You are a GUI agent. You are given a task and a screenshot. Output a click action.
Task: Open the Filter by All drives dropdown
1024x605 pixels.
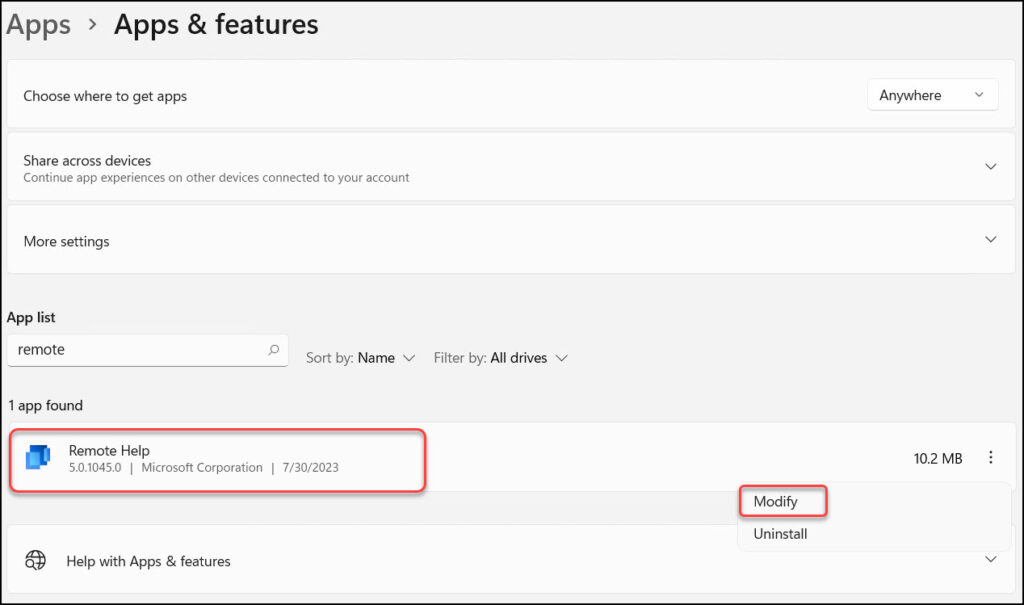(500, 358)
